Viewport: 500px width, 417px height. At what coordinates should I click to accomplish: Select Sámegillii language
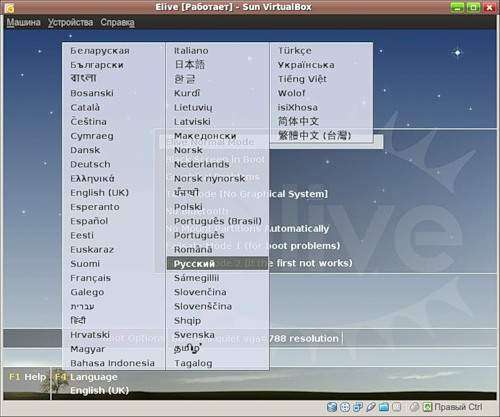coord(196,278)
